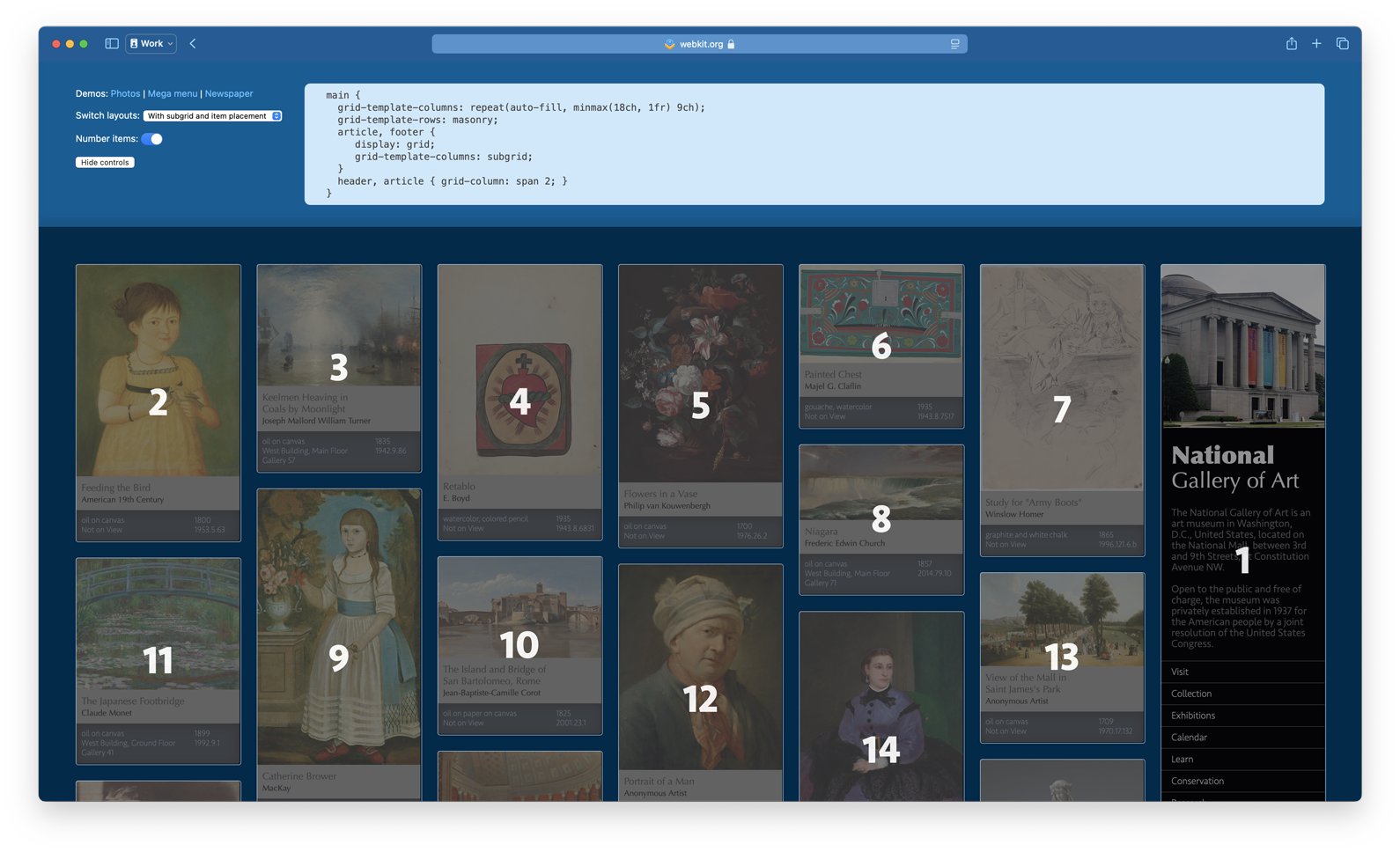The image size is (1400, 852).
Task: Click the National Gallery of Art heading
Action: click(x=1234, y=467)
